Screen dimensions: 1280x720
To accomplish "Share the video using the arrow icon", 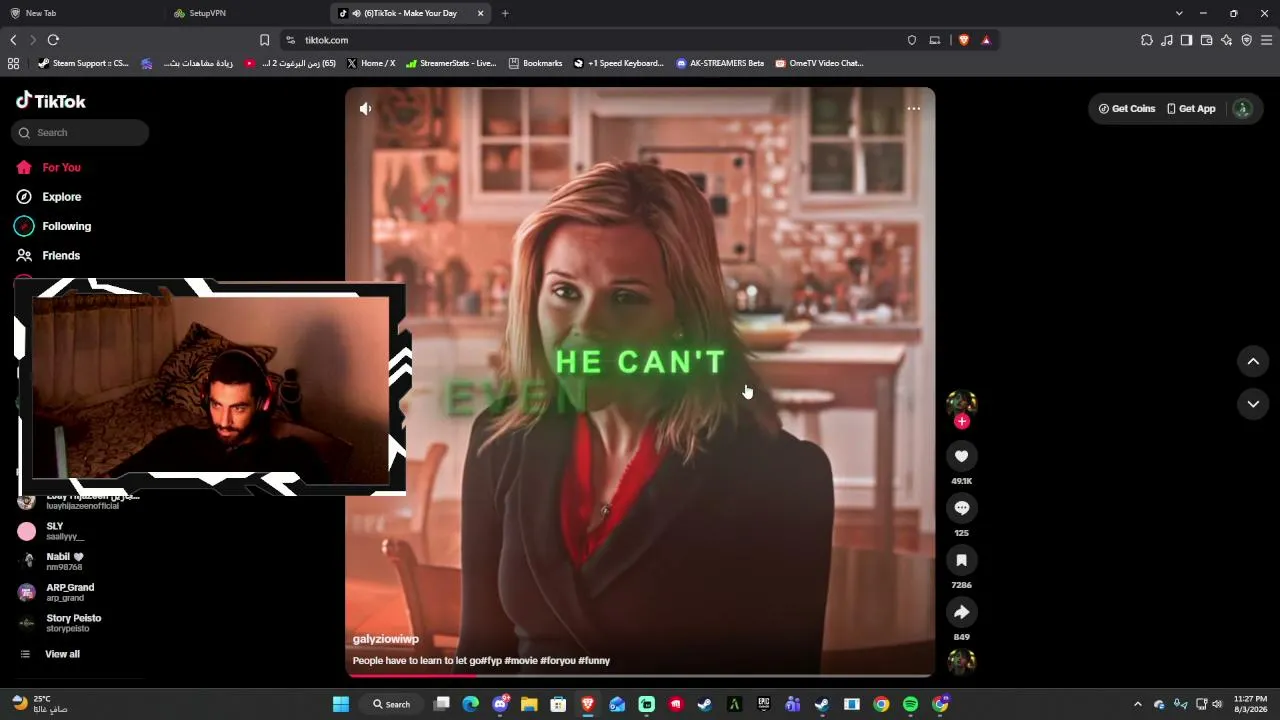I will (x=961, y=612).
